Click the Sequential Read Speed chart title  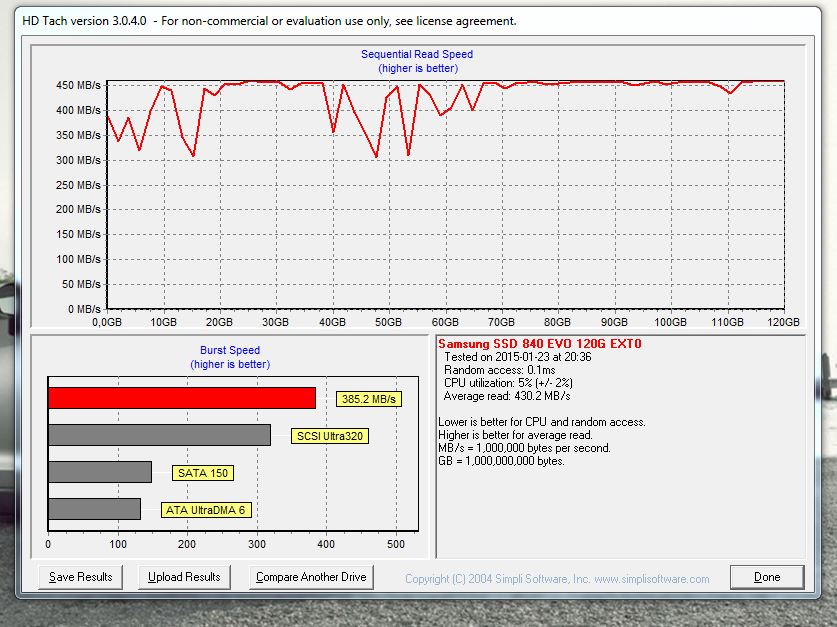coord(418,54)
